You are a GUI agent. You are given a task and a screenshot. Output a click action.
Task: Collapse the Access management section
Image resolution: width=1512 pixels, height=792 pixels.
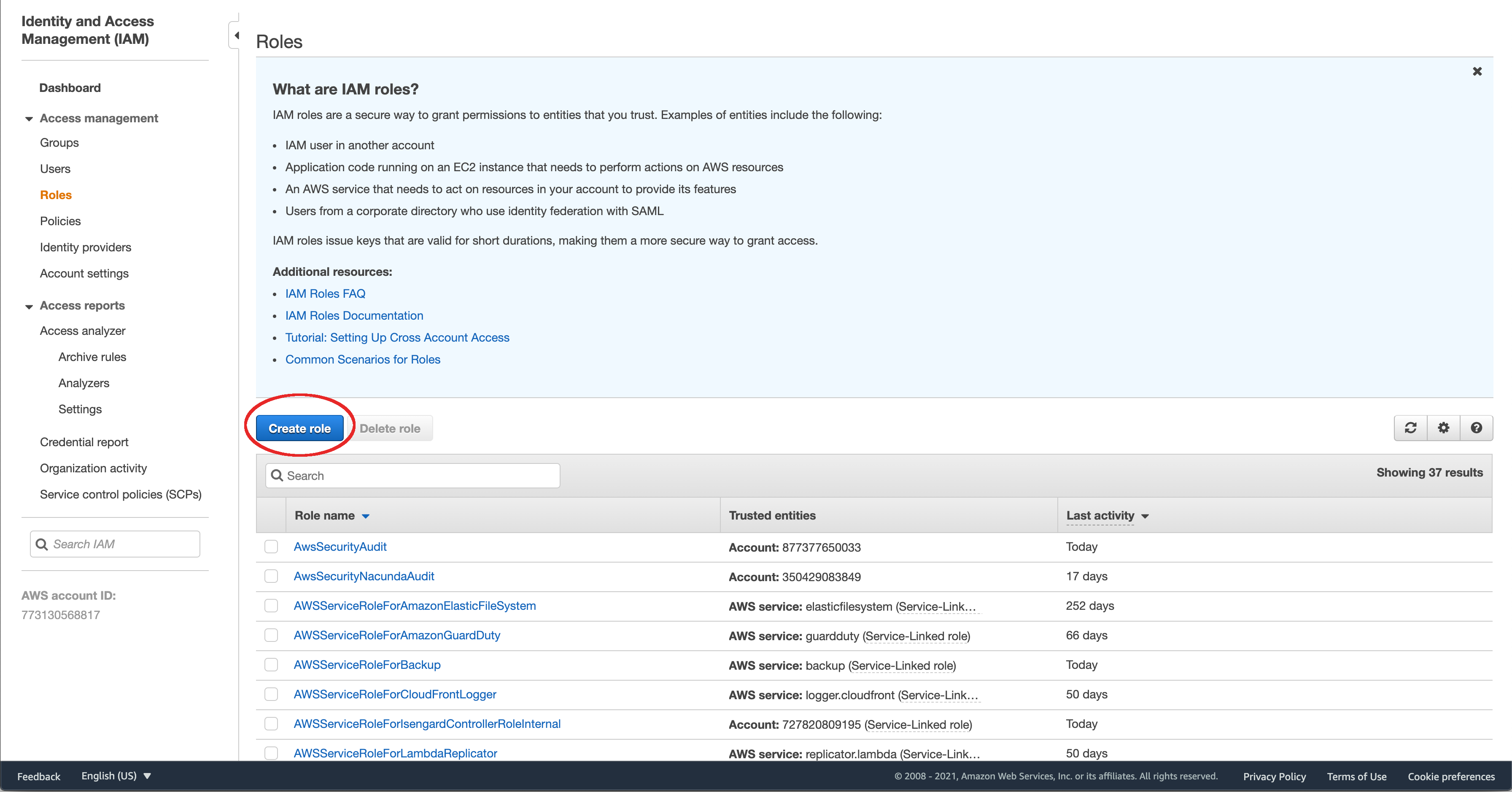pos(29,119)
